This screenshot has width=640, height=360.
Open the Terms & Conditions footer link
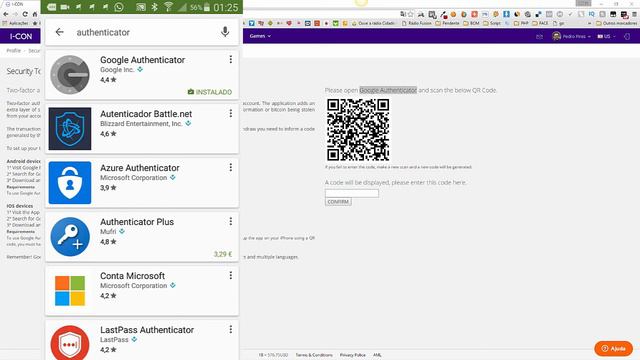[314, 355]
